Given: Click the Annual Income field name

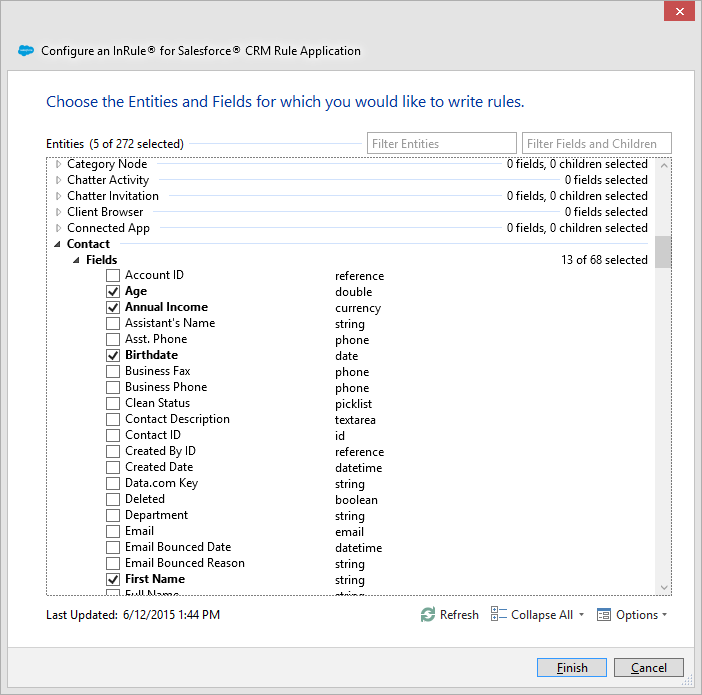Looking at the screenshot, I should point(167,307).
